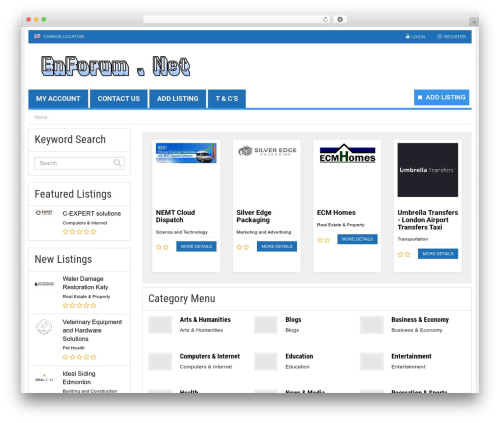Click the magnifying glass search icon
This screenshot has width=500, height=423.
(117, 163)
